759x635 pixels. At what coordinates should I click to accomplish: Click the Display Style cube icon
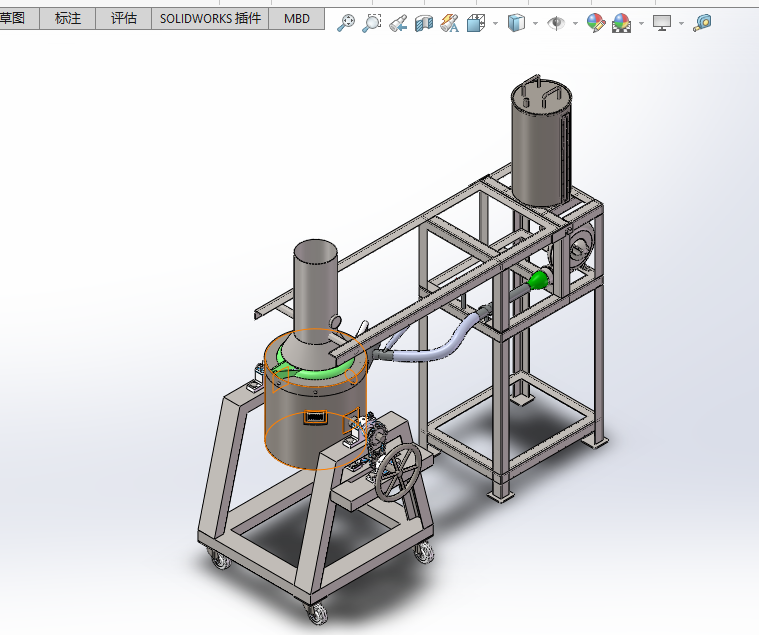pyautogui.click(x=516, y=23)
